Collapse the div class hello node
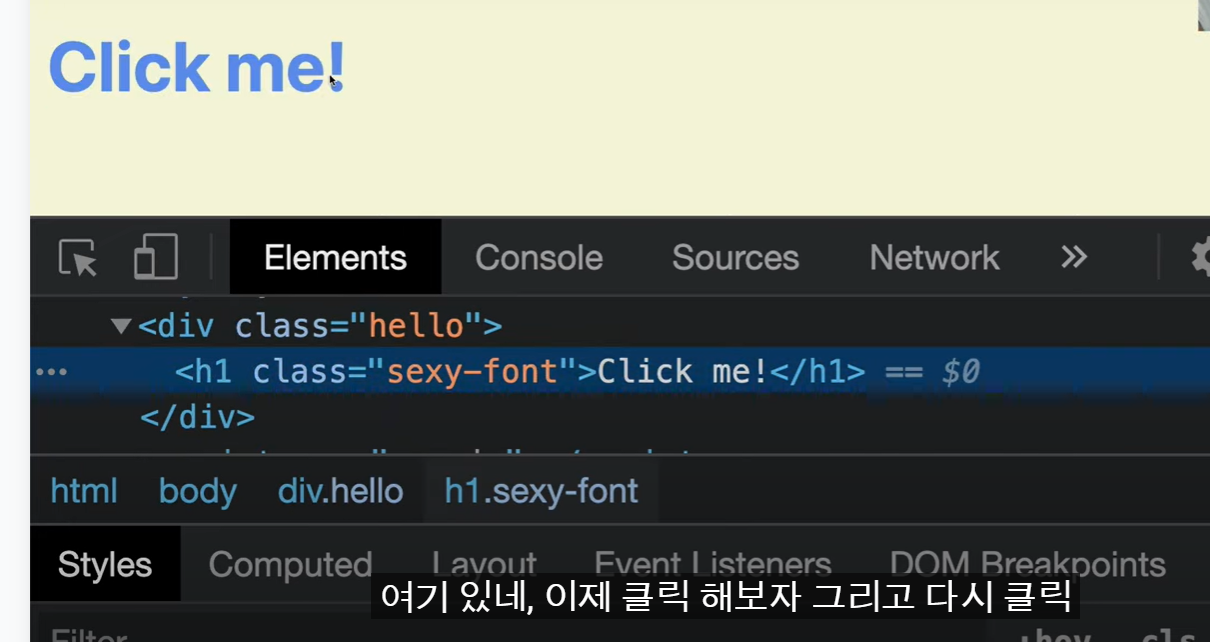 click(121, 326)
